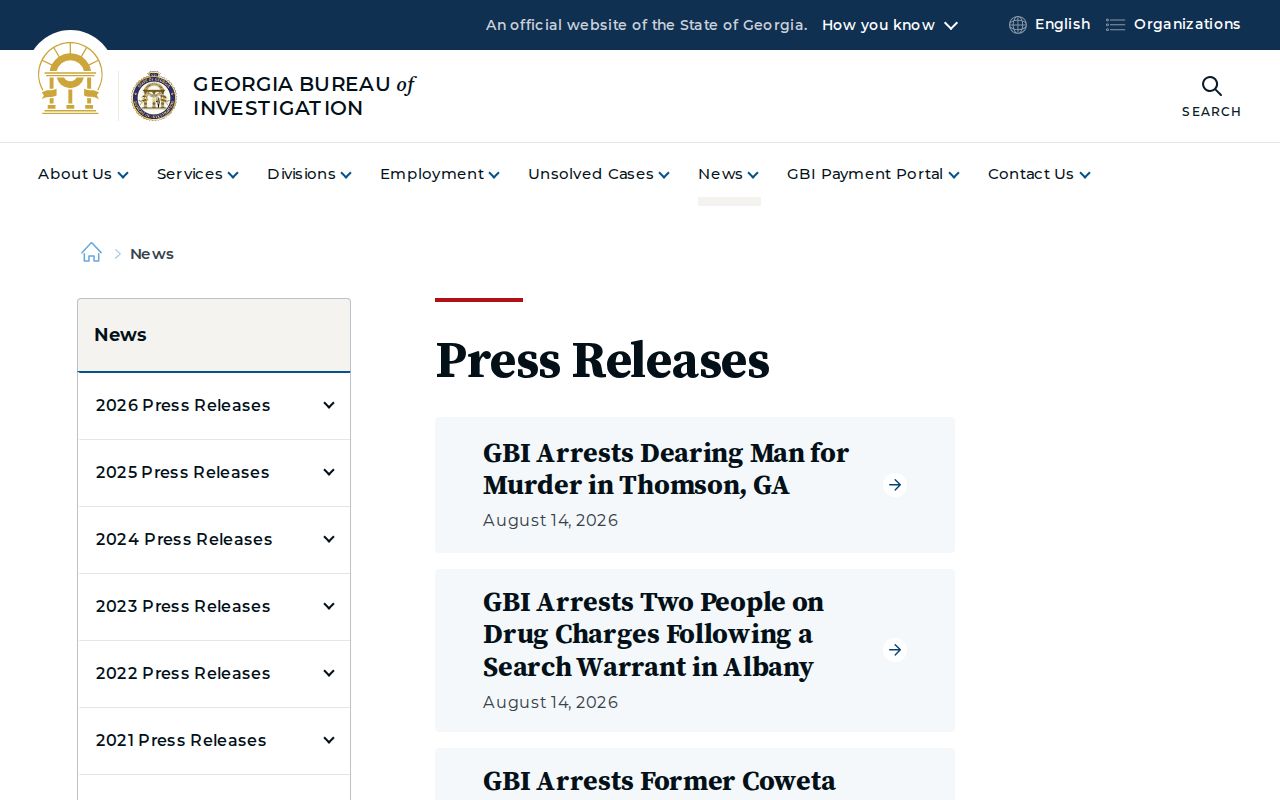Open the News menu
1280x800 pixels.
pyautogui.click(x=728, y=174)
